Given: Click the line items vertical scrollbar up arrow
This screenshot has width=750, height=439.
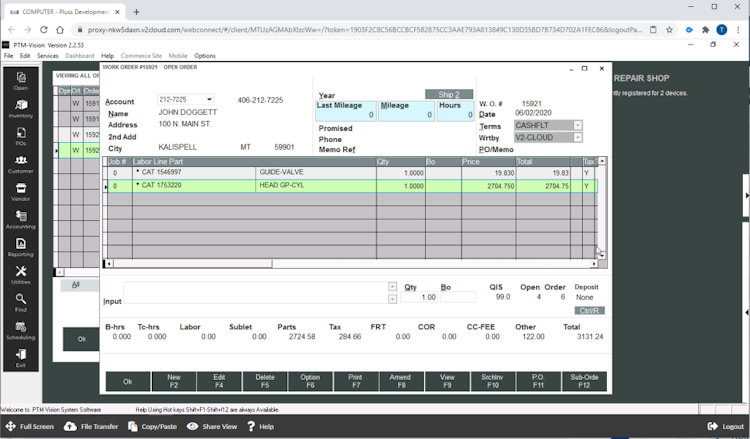Looking at the screenshot, I should (x=602, y=161).
